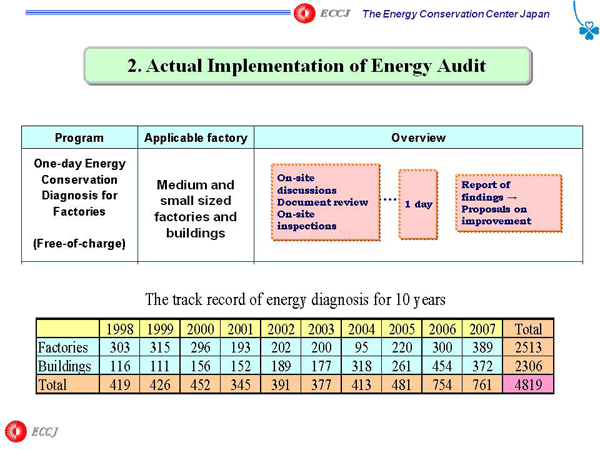
Task: Select the Total row 2004 value '413'
Action: pos(362,384)
